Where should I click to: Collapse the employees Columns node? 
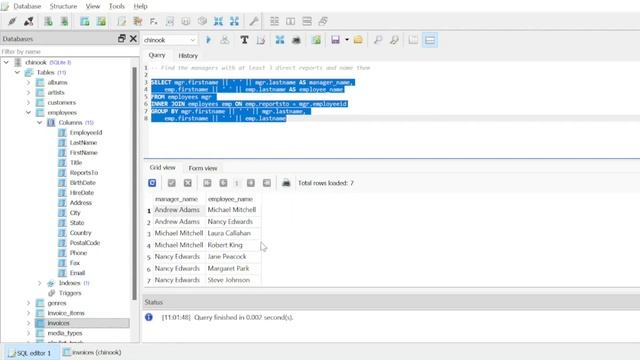coord(40,122)
